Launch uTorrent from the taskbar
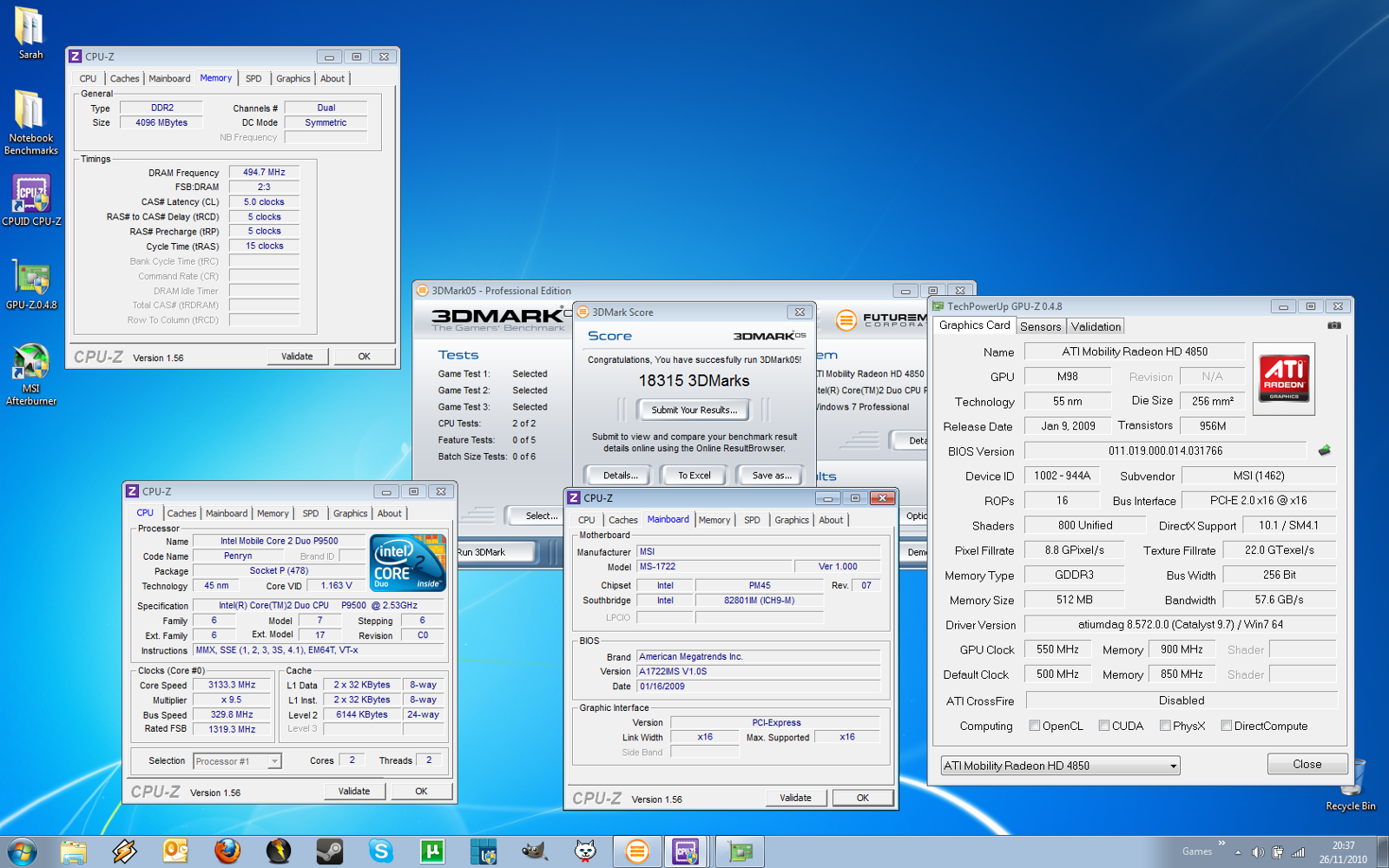Image resolution: width=1389 pixels, height=868 pixels. (x=431, y=852)
